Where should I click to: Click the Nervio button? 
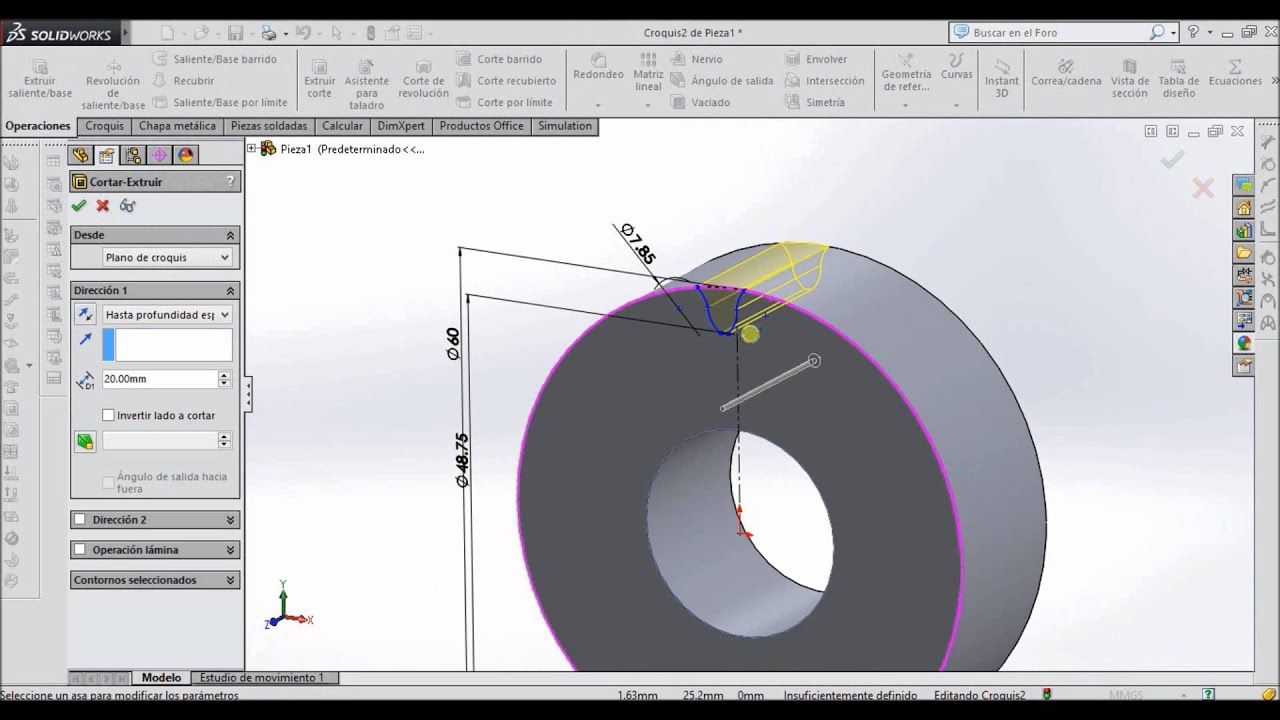(697, 59)
